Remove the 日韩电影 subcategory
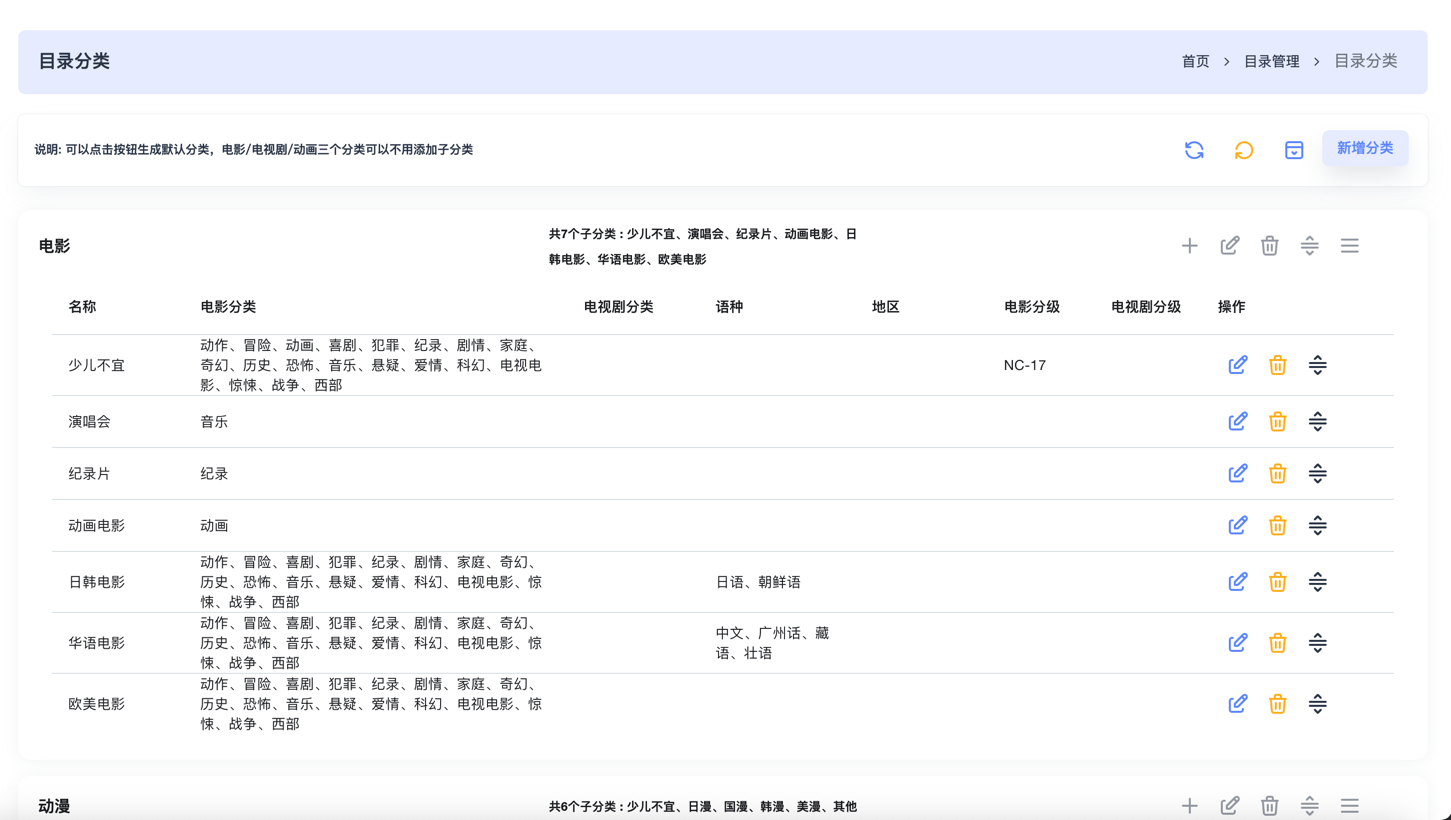Image resolution: width=1451 pixels, height=820 pixels. coord(1277,582)
